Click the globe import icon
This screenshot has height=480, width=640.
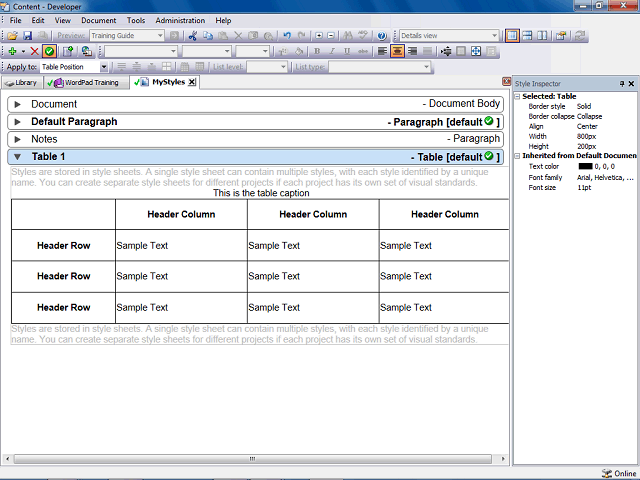click(87, 51)
